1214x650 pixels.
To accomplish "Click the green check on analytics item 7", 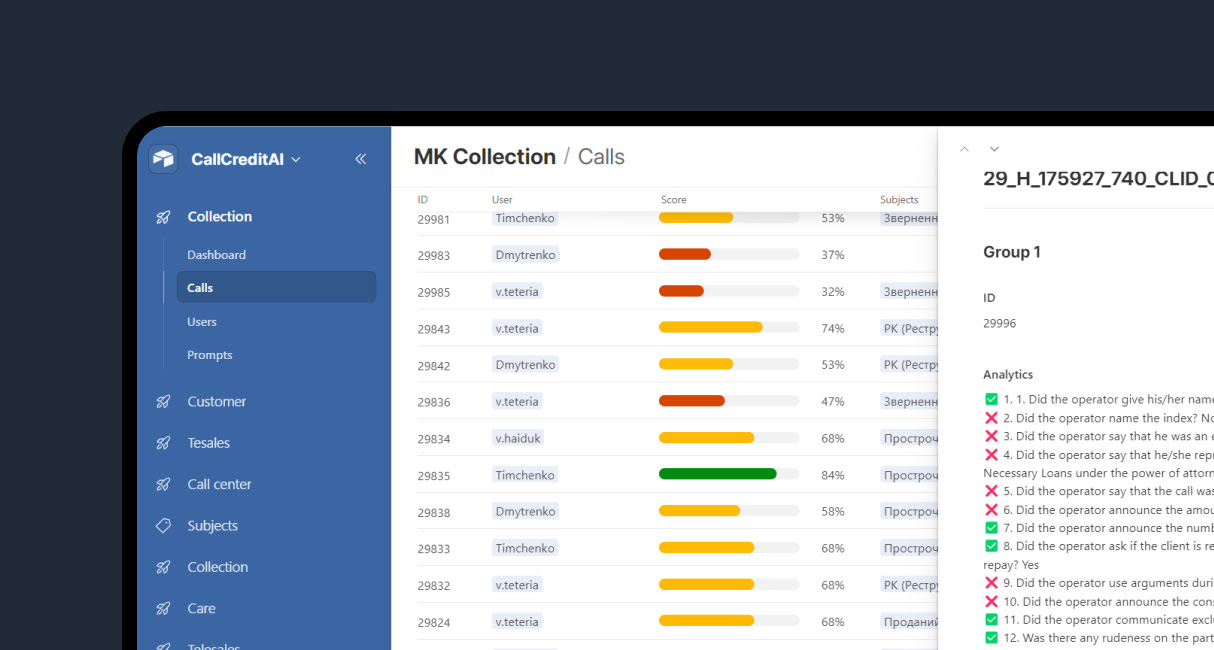I will [991, 528].
